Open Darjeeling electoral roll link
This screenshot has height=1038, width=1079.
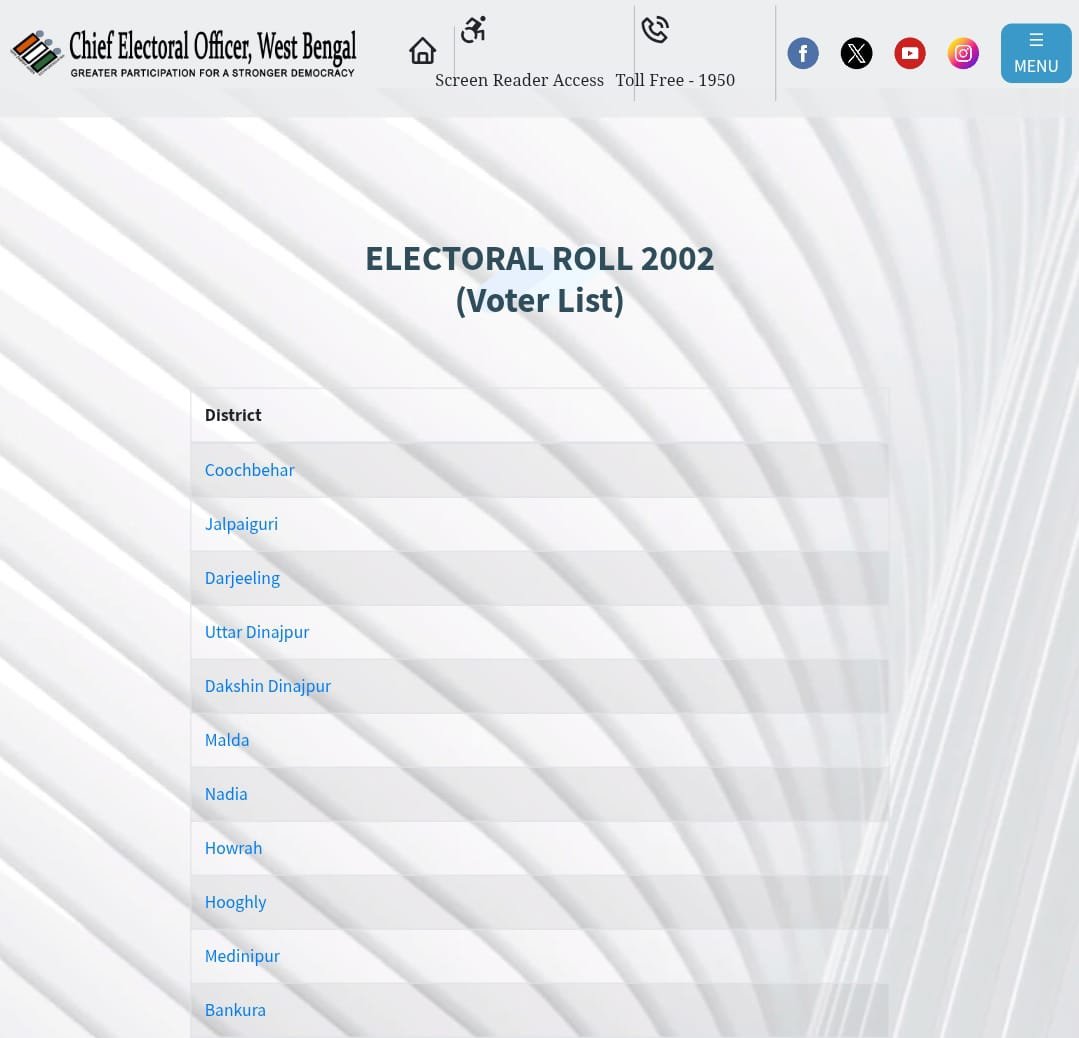point(242,578)
